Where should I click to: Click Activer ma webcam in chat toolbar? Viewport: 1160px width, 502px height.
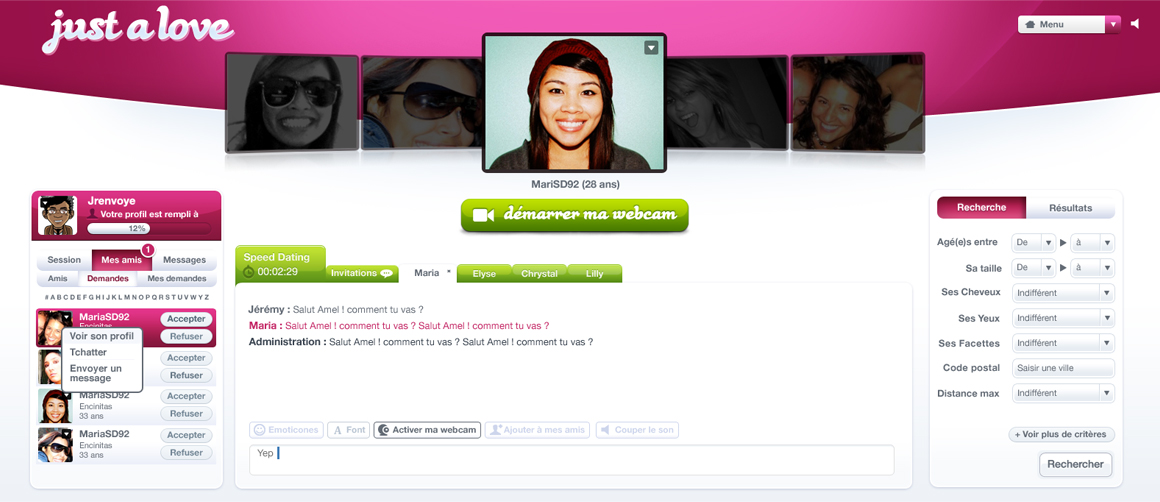(427, 430)
